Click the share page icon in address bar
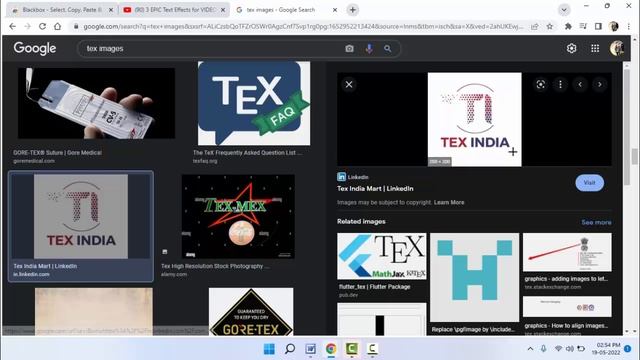This screenshot has width=640, height=360. tap(534, 26)
